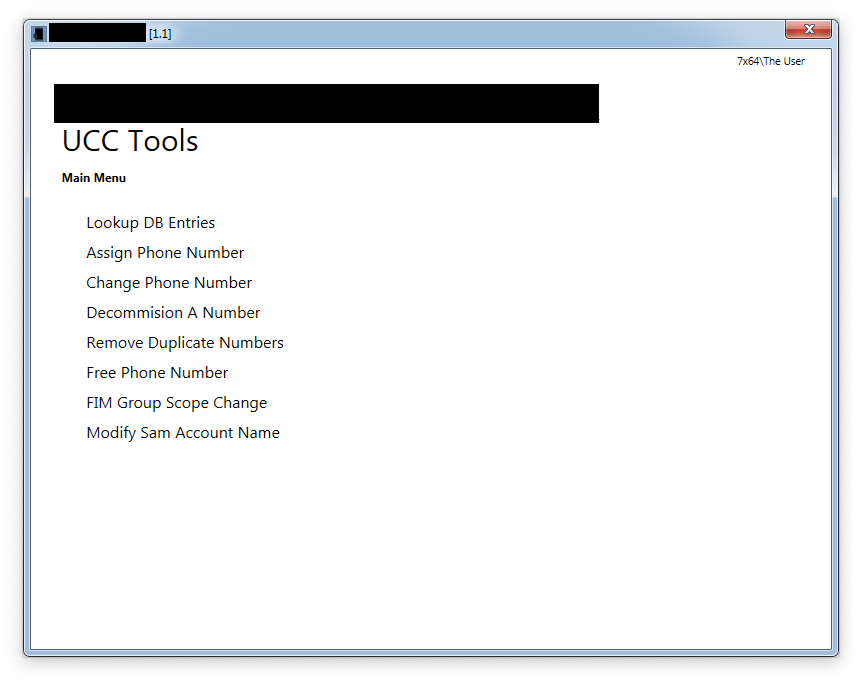Click the black banner above UCC Tools
The width and height of the screenshot is (862, 684).
click(326, 103)
